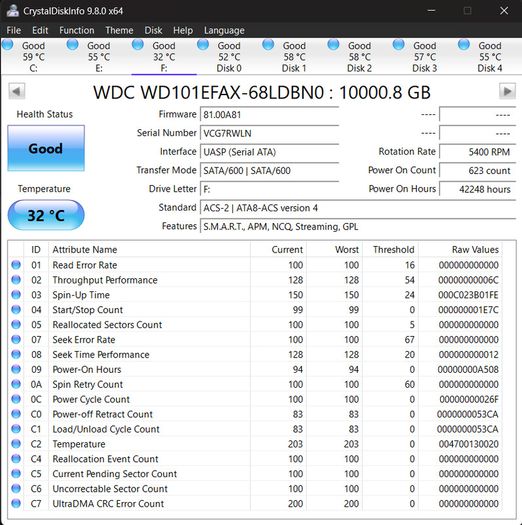Click raw value 0000000026F for Power Cycle Count
Screen dimensions: 522x525
(x=469, y=399)
